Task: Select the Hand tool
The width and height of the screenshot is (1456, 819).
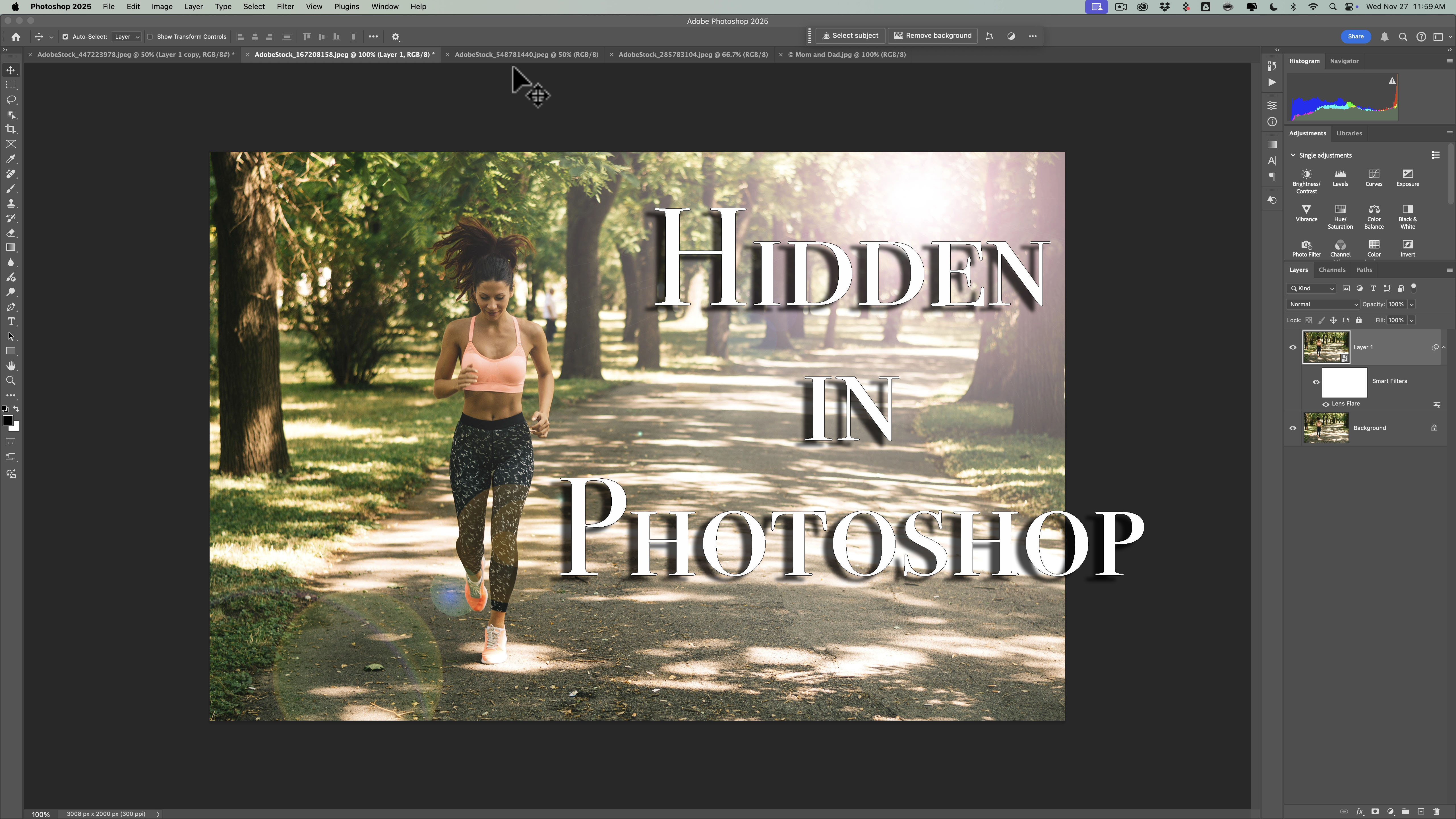Action: [x=11, y=366]
